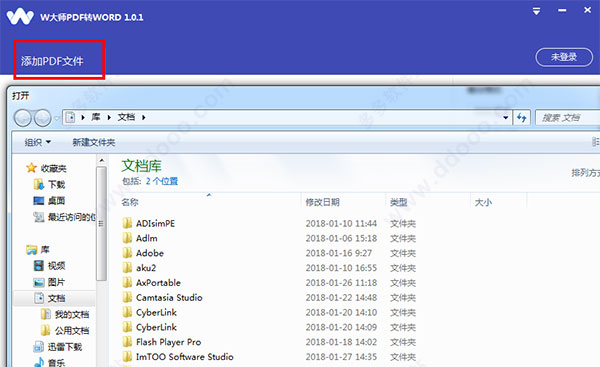Select 库 in the navigation pane

coord(45,250)
